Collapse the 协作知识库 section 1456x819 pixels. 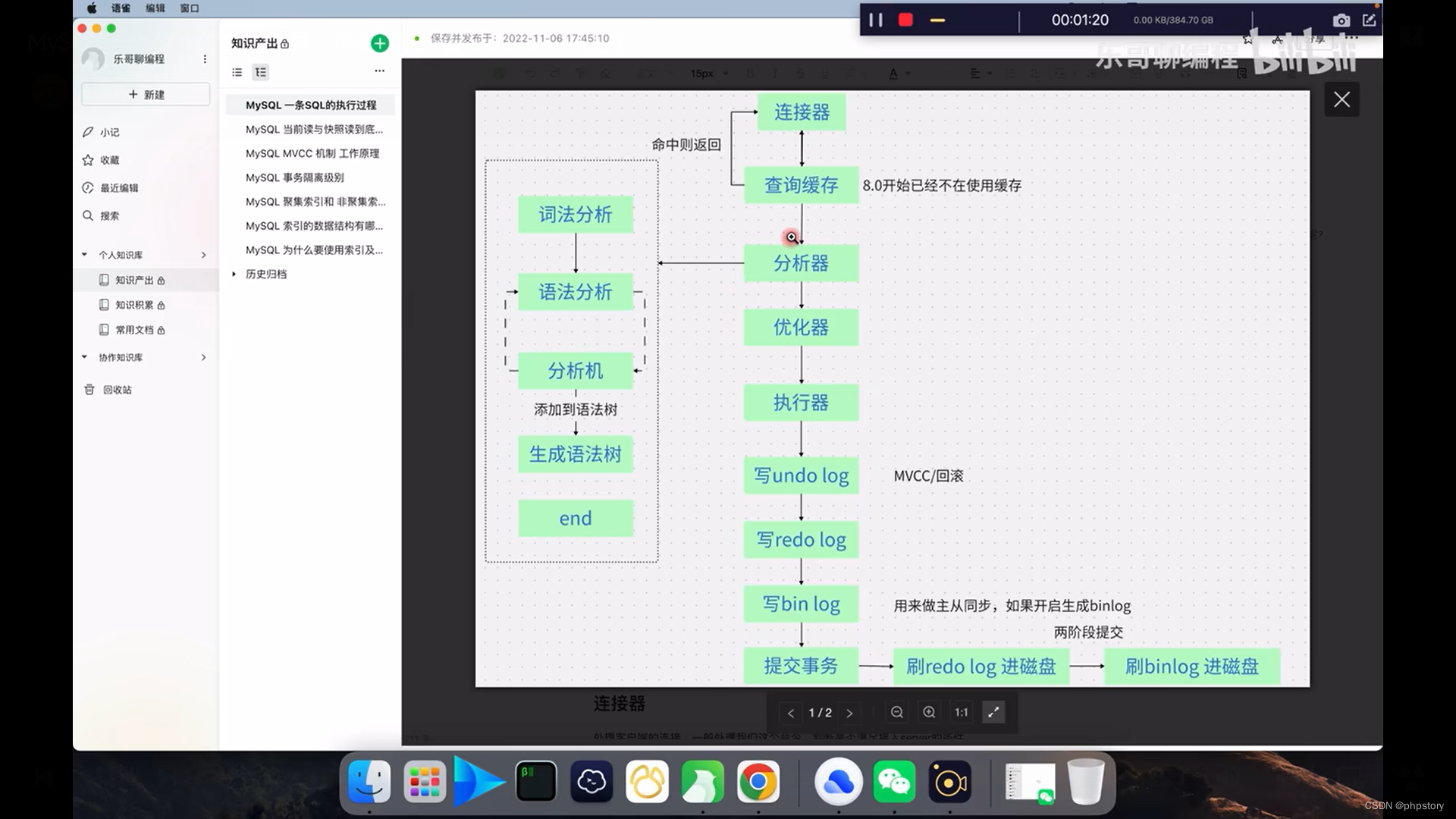84,357
